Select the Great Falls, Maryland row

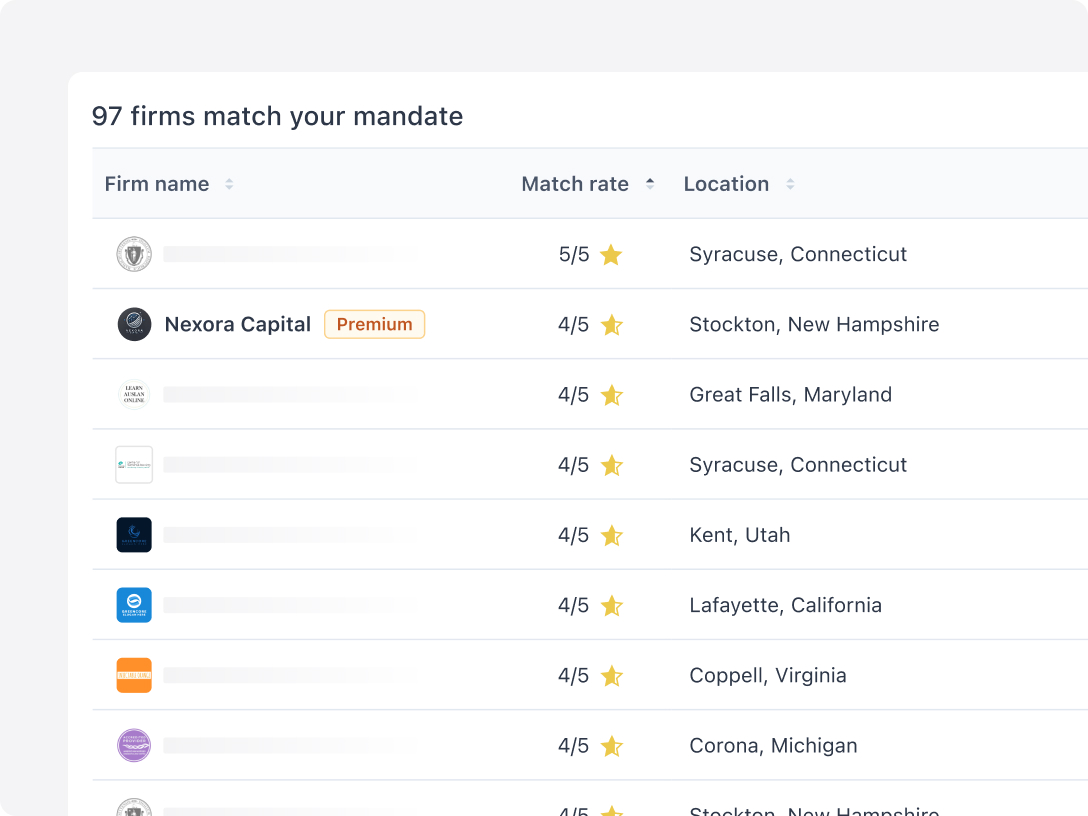point(790,395)
